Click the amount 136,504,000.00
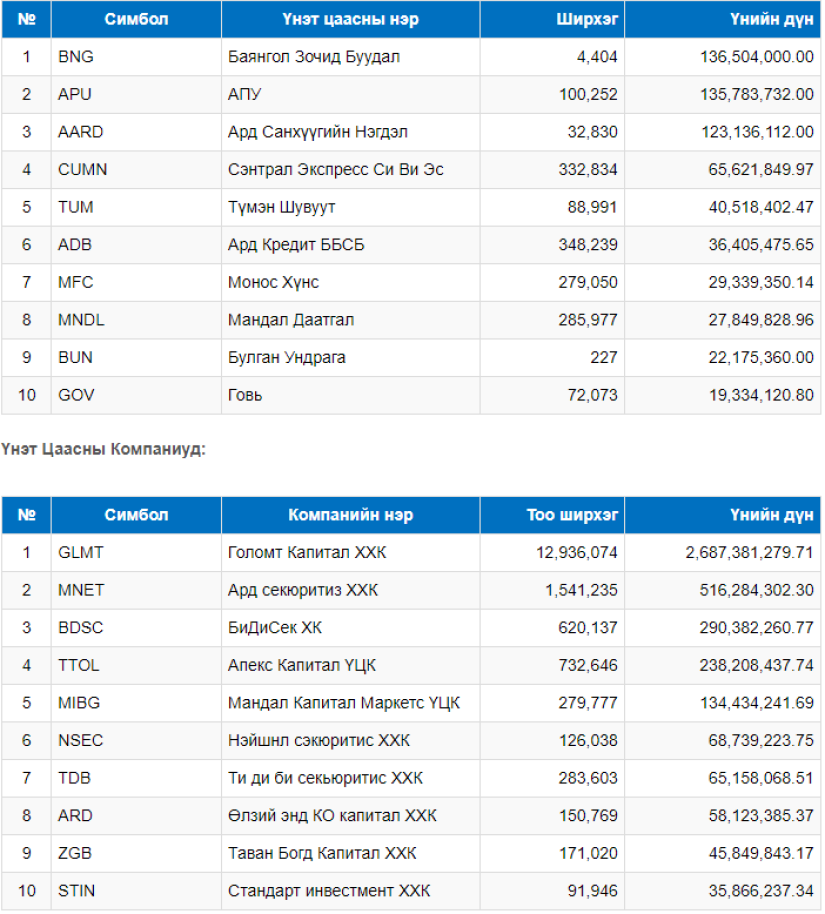 [x=757, y=57]
